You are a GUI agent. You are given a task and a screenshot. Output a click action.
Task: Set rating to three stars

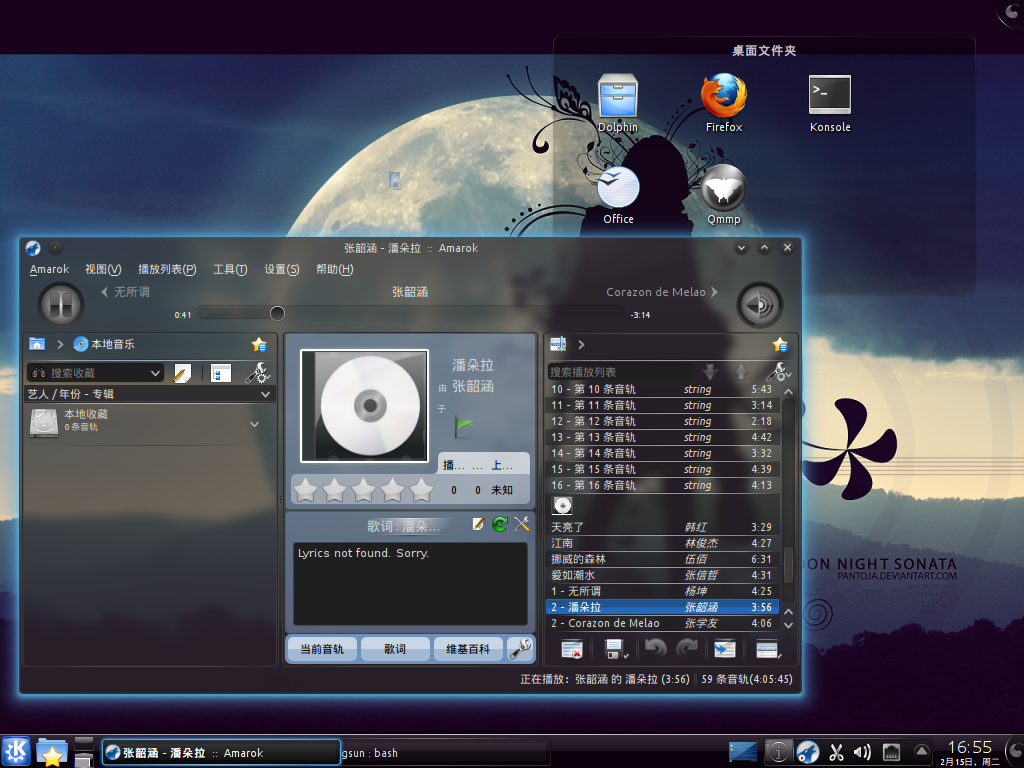coord(364,490)
